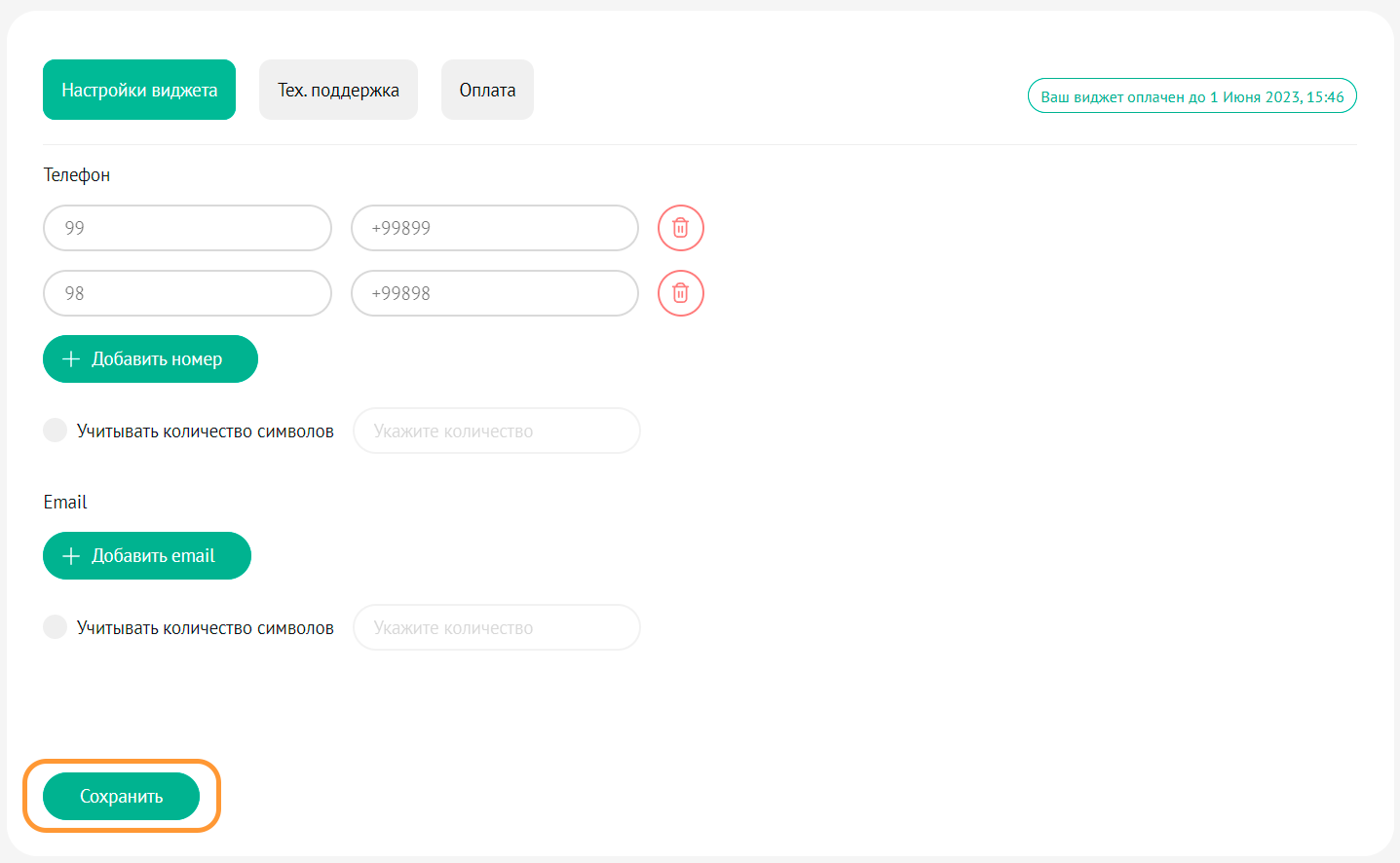Viewport: 1400px width, 863px height.
Task: Click the +99899 phone input field
Action: tap(494, 228)
